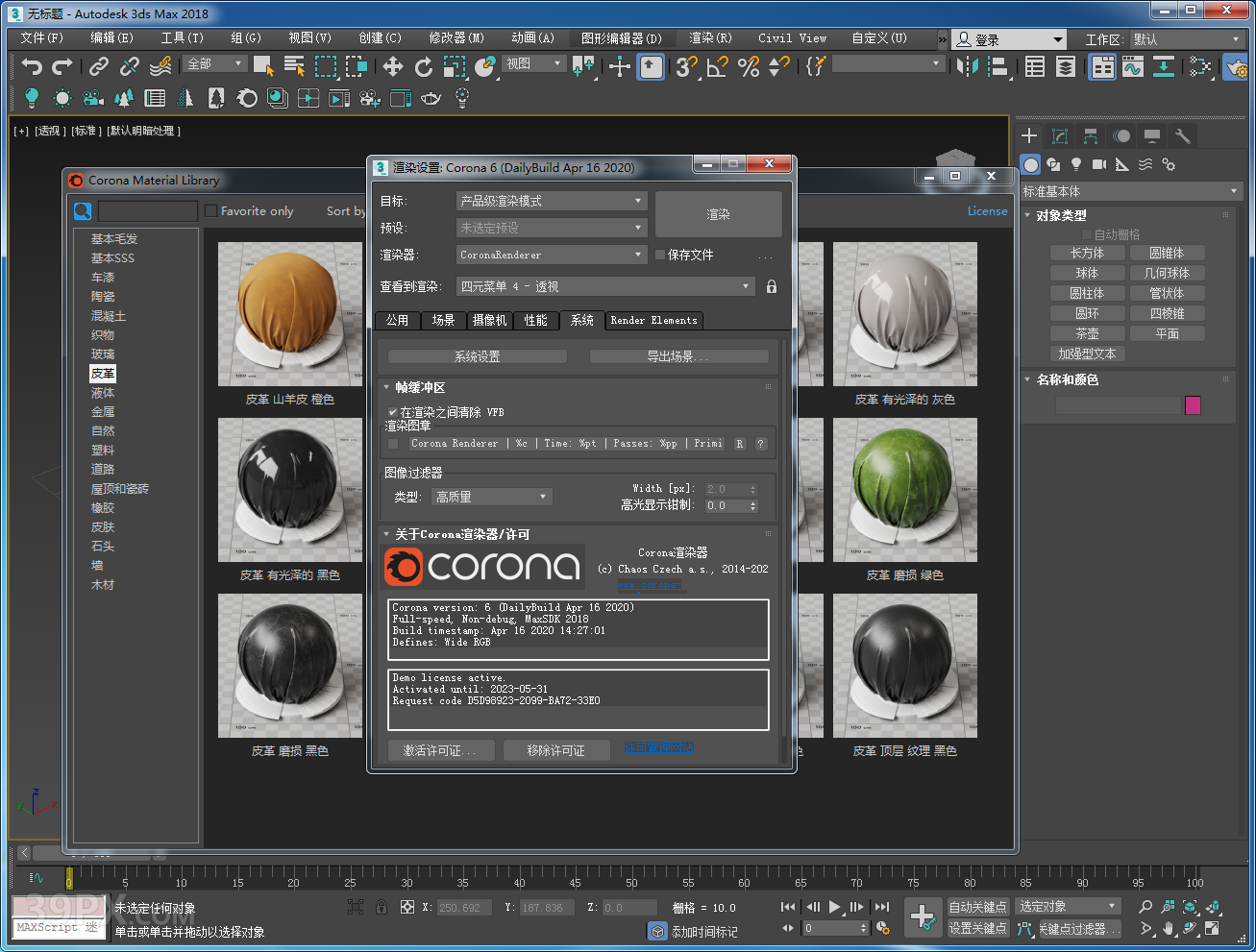Select the Zoom magnifier tool
The width and height of the screenshot is (1256, 952).
tap(1146, 905)
